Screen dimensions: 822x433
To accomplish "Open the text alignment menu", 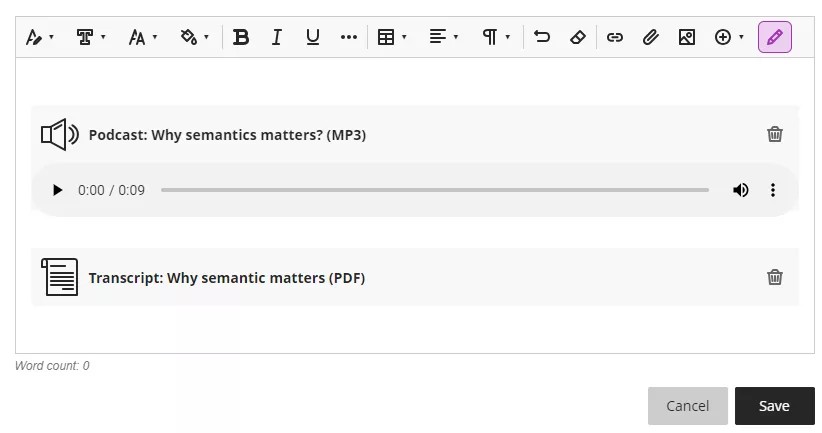I will click(444, 37).
